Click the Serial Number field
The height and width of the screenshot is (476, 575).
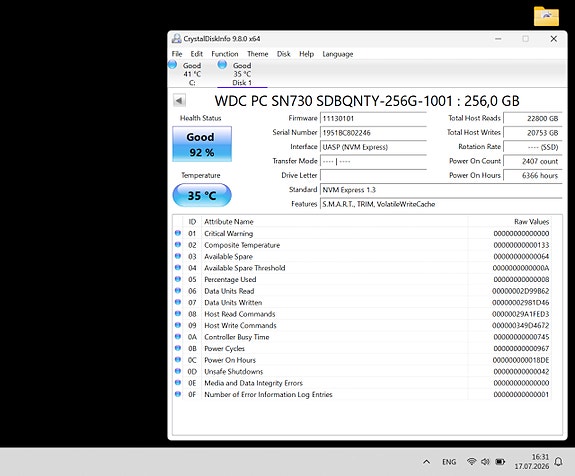[373, 133]
